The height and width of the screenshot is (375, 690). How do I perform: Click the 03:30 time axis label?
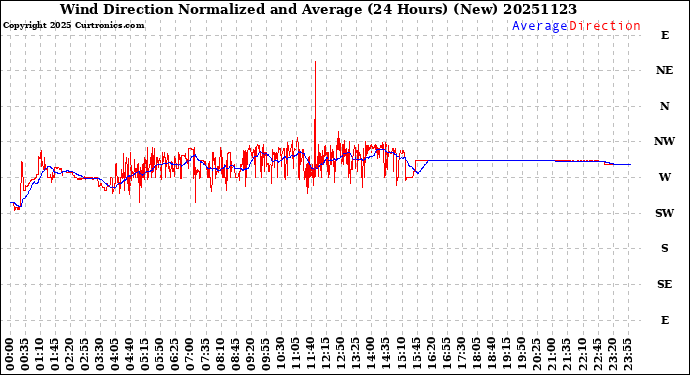coord(100,354)
